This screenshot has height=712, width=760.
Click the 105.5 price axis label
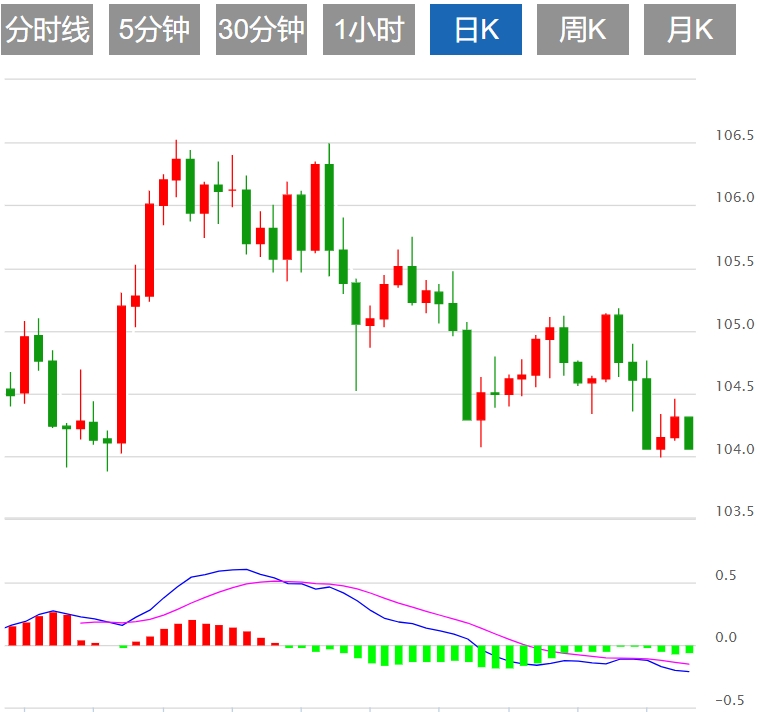click(735, 261)
